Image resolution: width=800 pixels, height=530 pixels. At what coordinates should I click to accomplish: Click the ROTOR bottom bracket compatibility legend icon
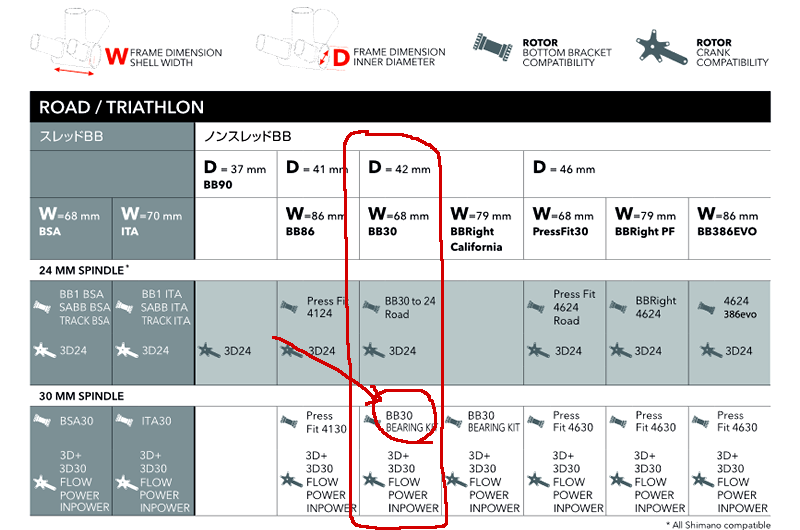[x=492, y=47]
